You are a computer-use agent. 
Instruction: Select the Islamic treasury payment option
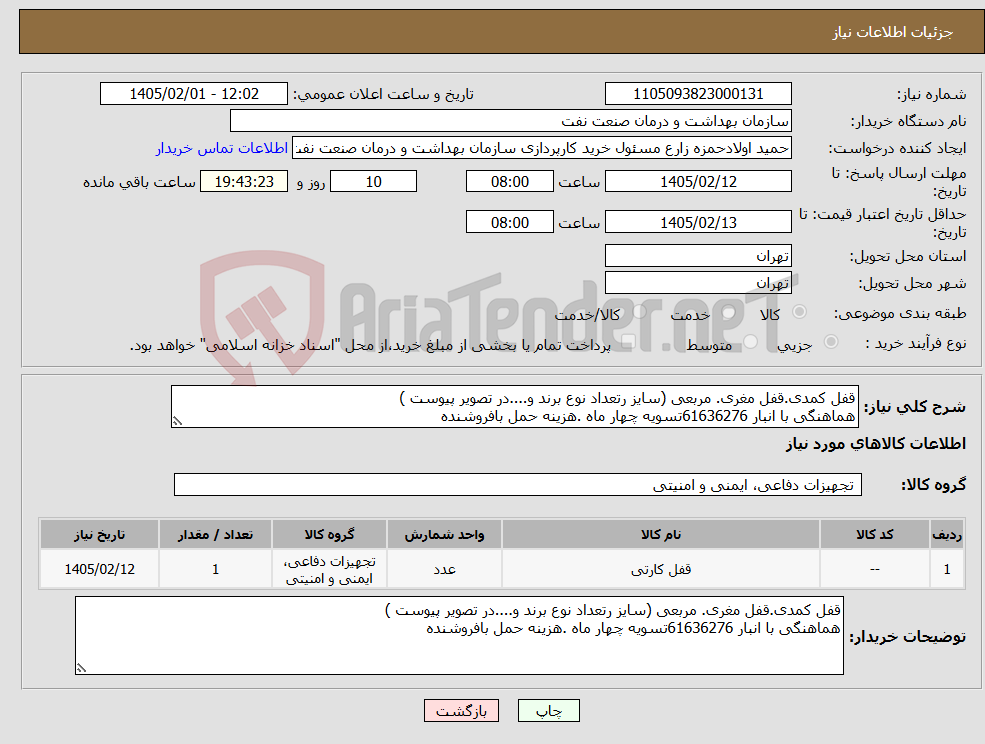tap(628, 342)
